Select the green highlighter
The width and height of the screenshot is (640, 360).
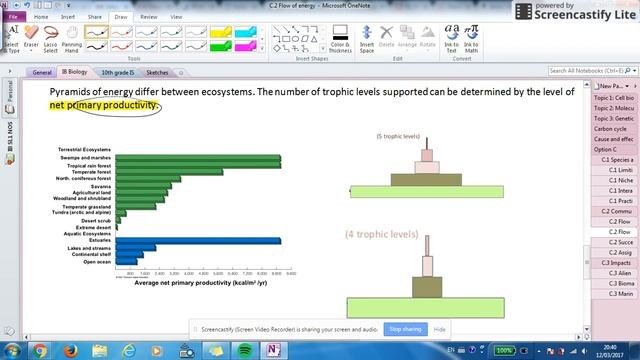click(221, 46)
